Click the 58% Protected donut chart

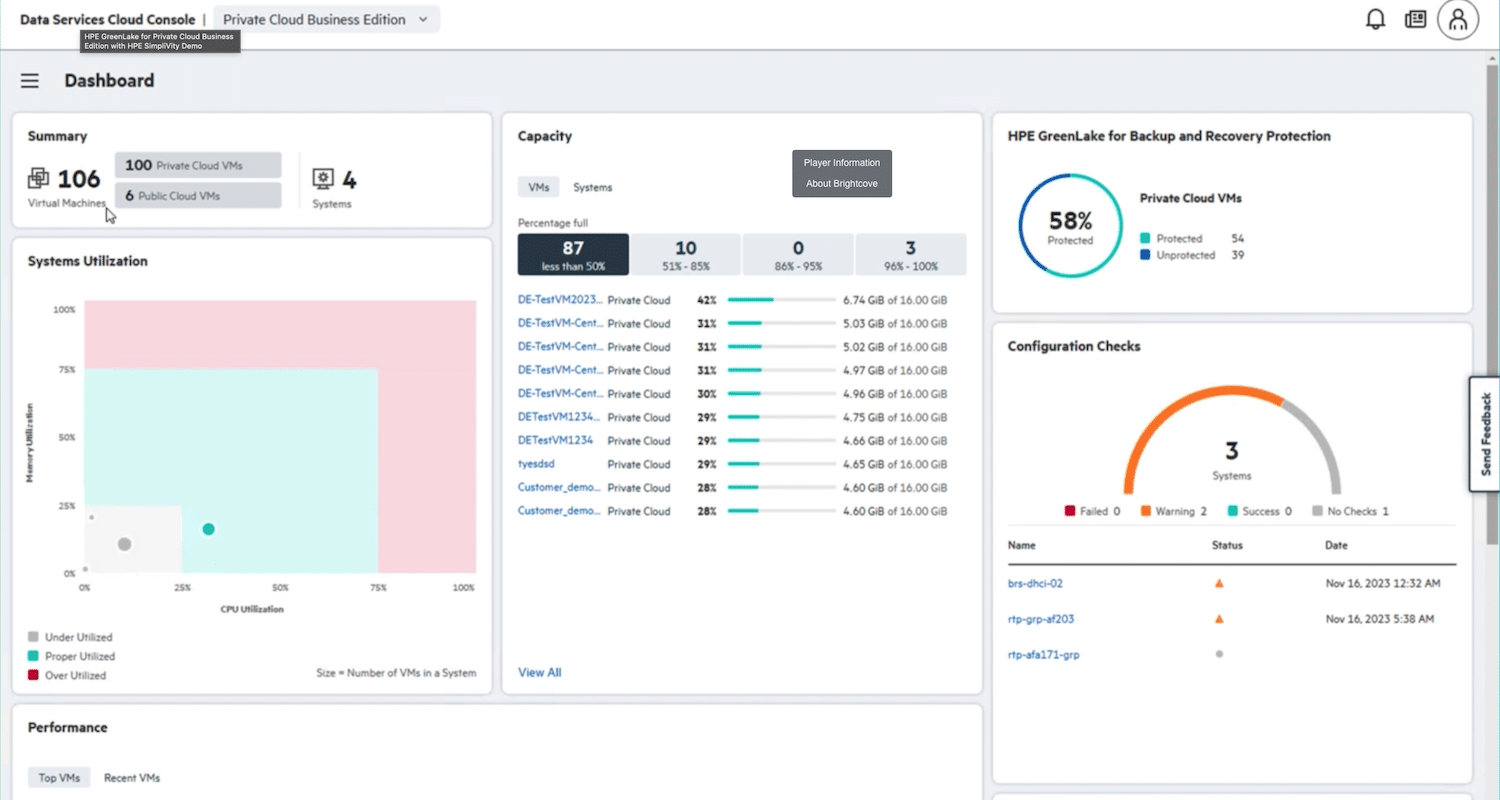click(x=1070, y=226)
